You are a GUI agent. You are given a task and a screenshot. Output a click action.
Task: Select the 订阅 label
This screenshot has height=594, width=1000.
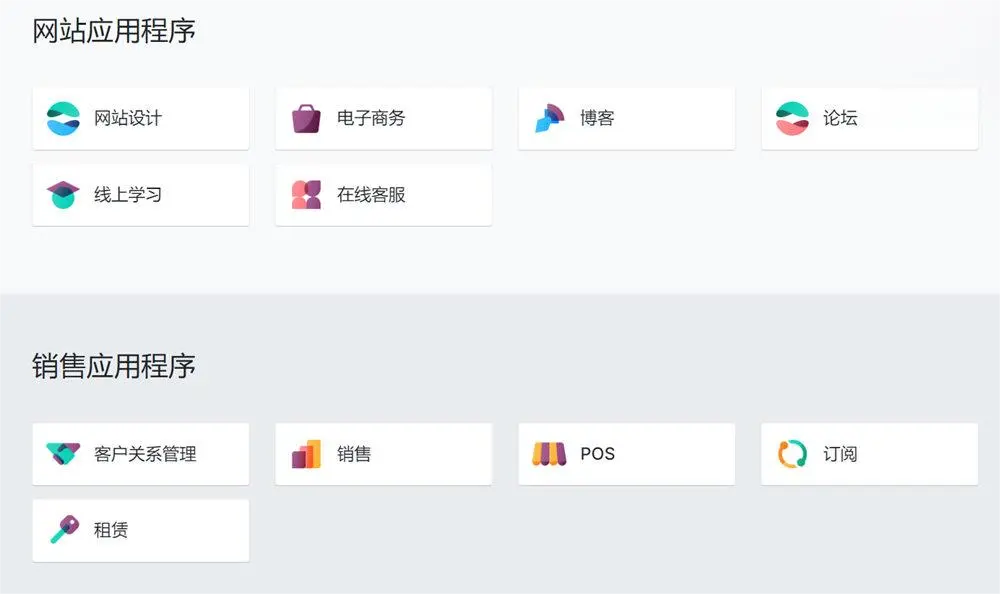click(x=840, y=454)
